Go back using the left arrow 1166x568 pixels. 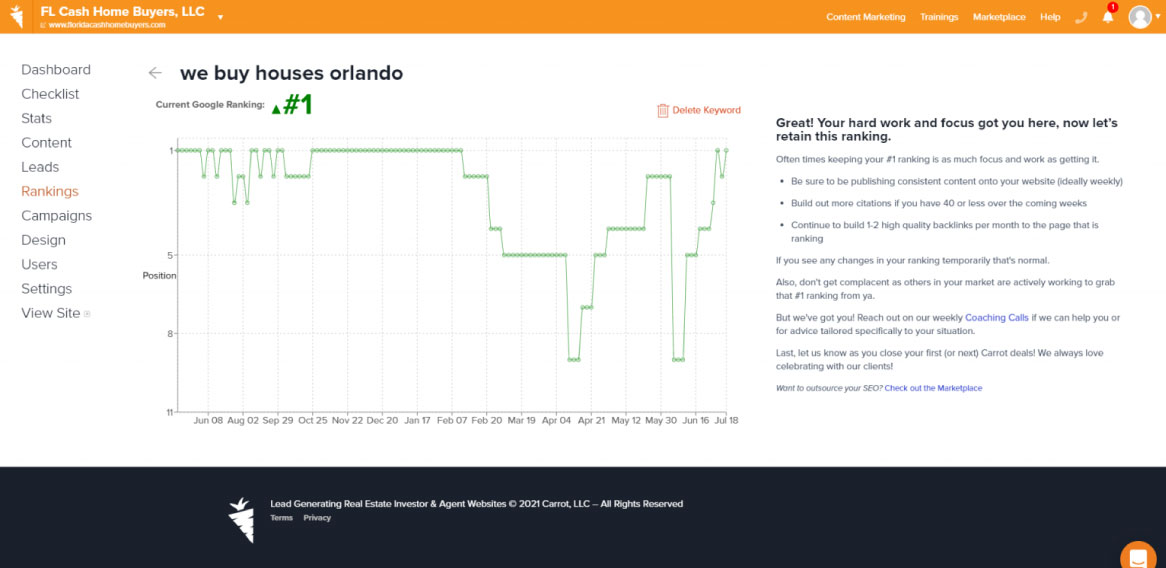154,73
